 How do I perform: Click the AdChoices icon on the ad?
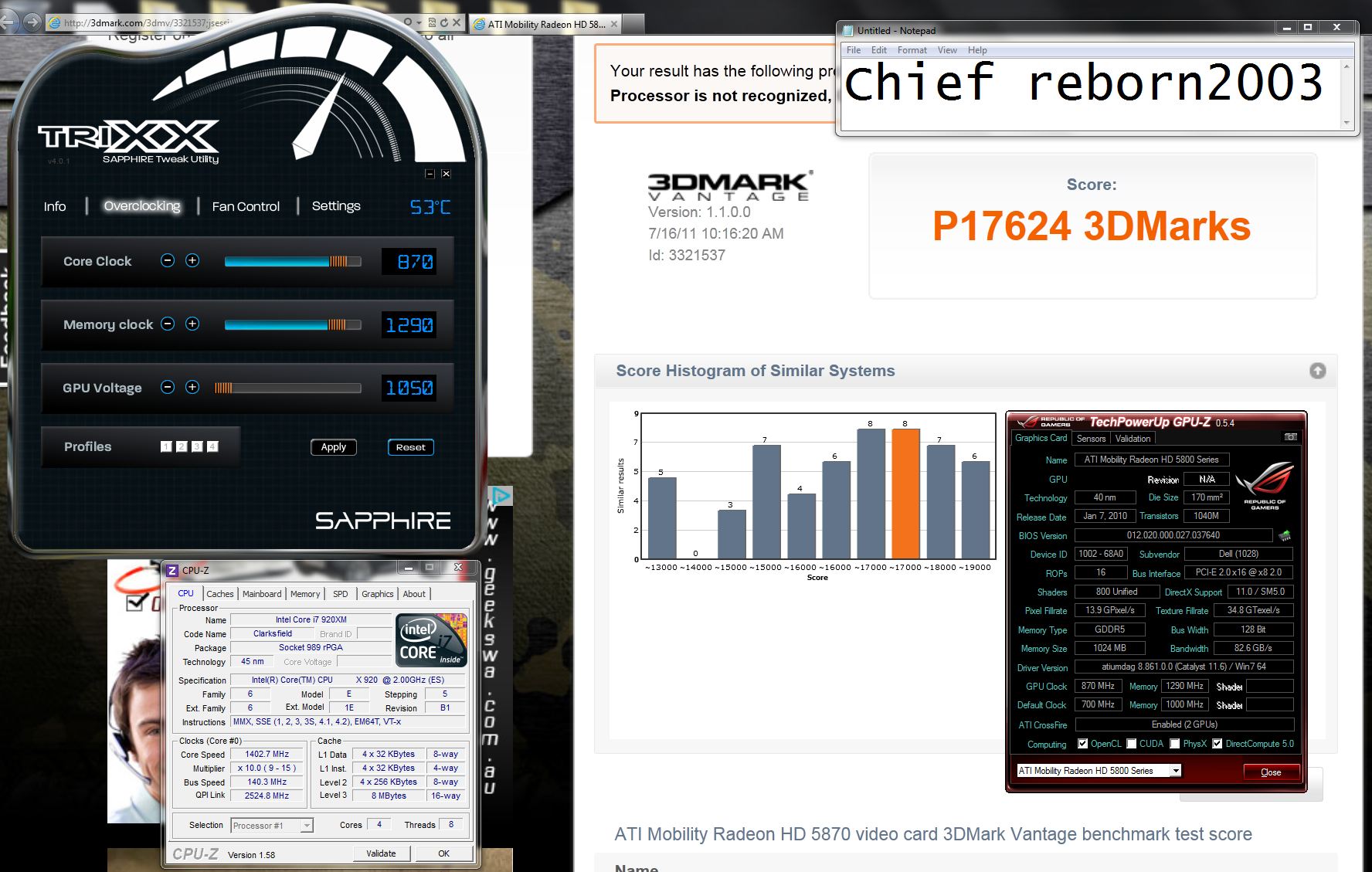[502, 495]
